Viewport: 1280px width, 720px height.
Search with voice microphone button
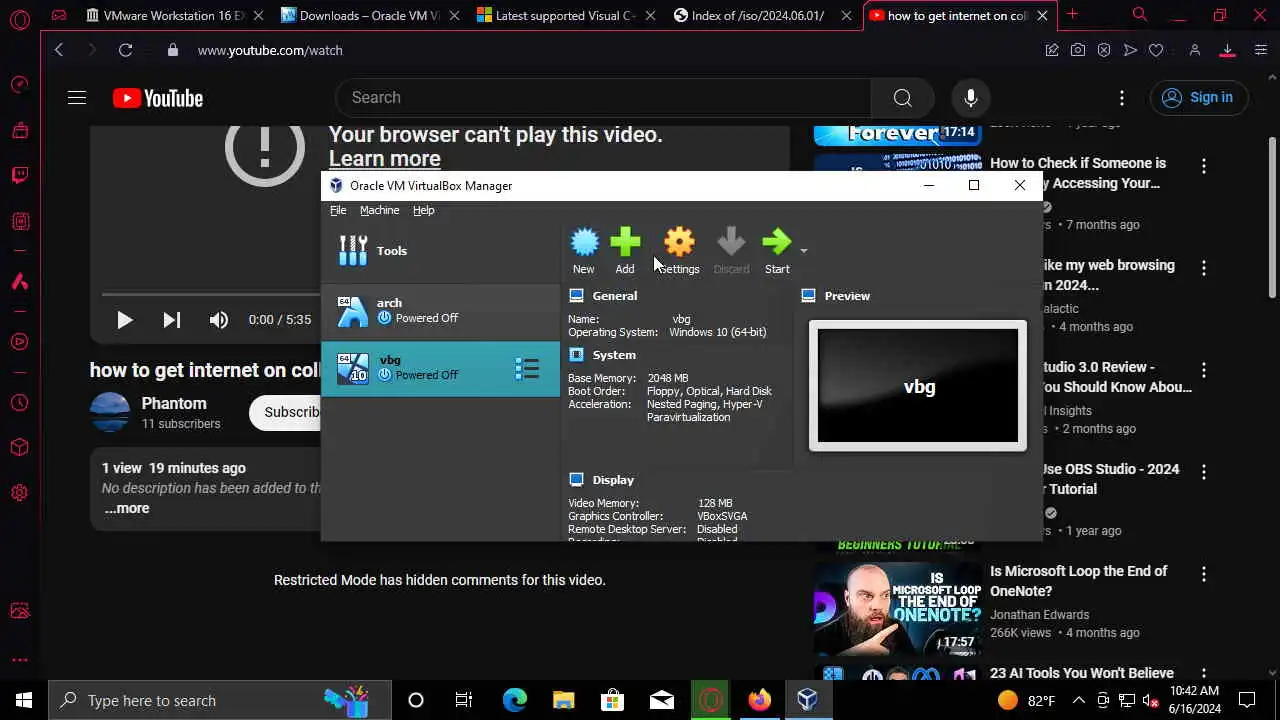pos(970,97)
